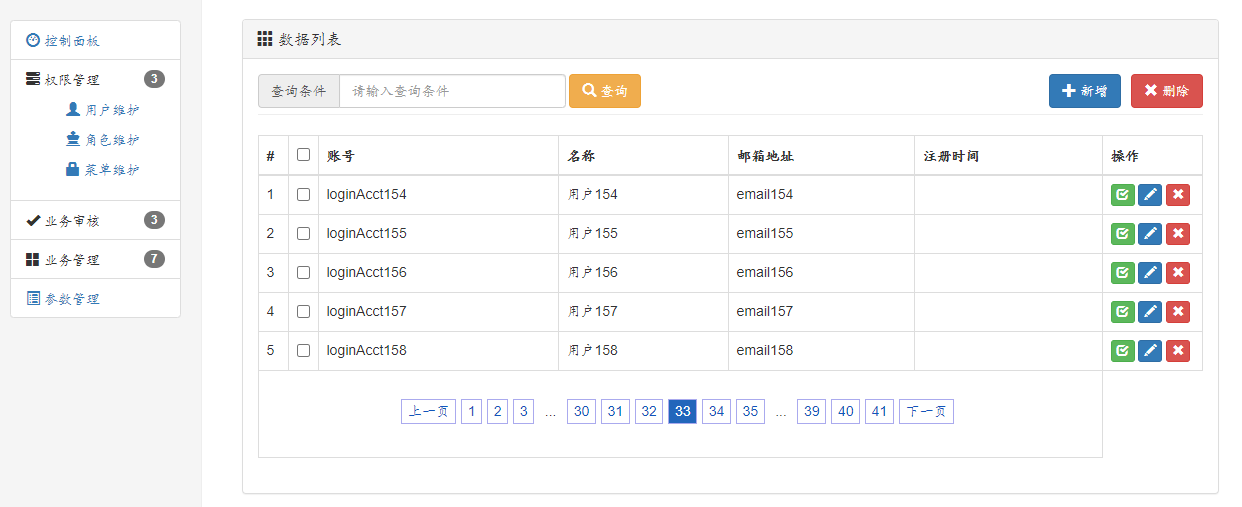1242x507 pixels.
Task: Edit the loginAcct158 row with pencil icon
Action: coord(1150,350)
